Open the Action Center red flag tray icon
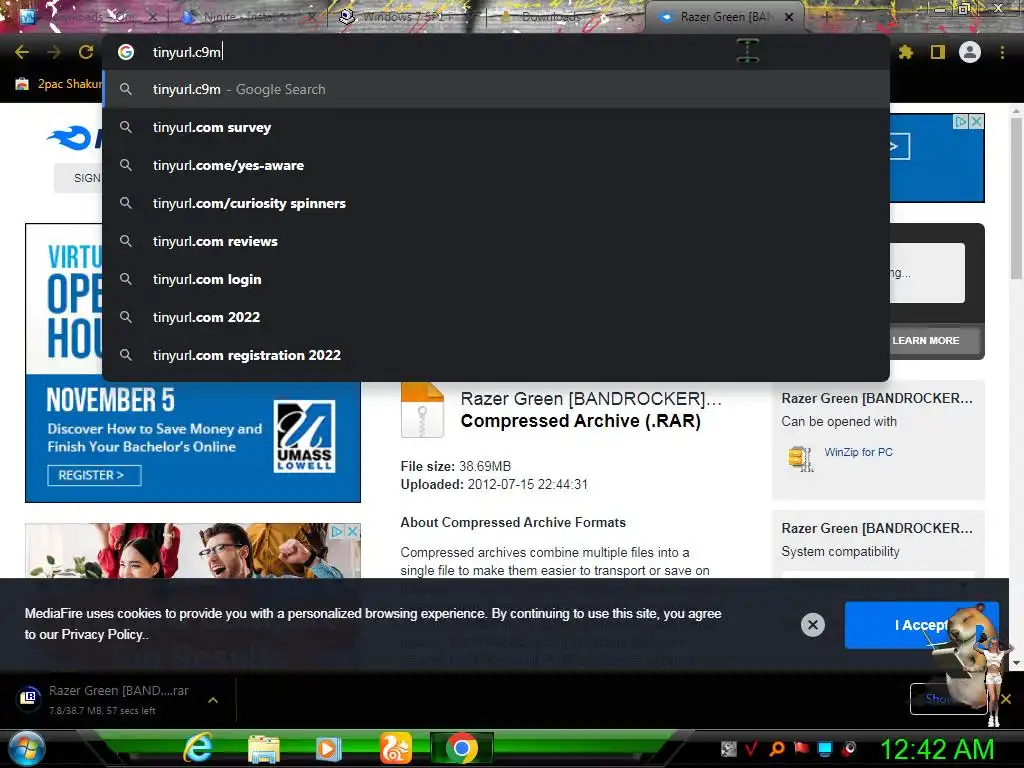 coord(801,748)
